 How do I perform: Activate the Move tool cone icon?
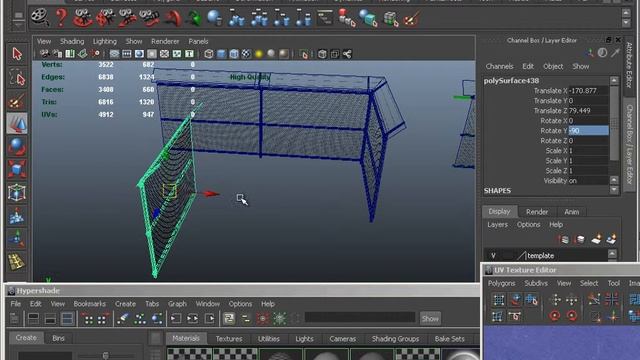click(17, 124)
